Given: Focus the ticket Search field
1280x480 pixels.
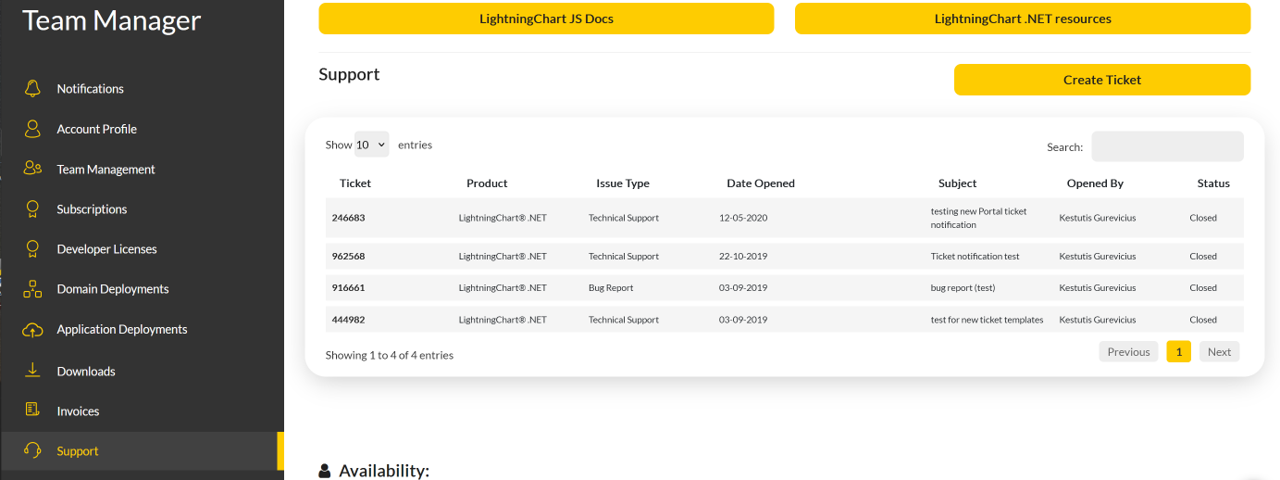Looking at the screenshot, I should tap(1167, 146).
